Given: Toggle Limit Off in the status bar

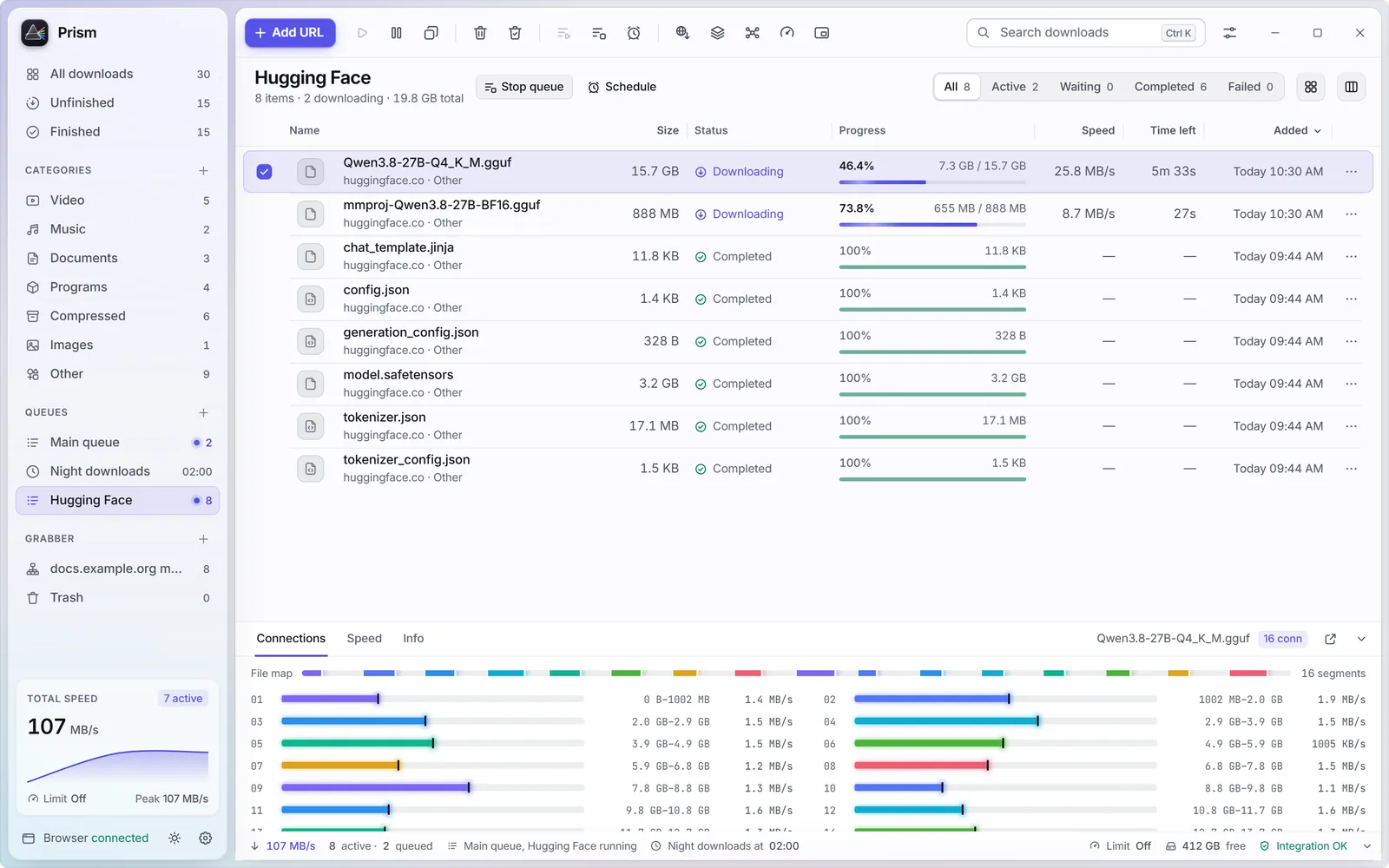Looking at the screenshot, I should point(1120,846).
